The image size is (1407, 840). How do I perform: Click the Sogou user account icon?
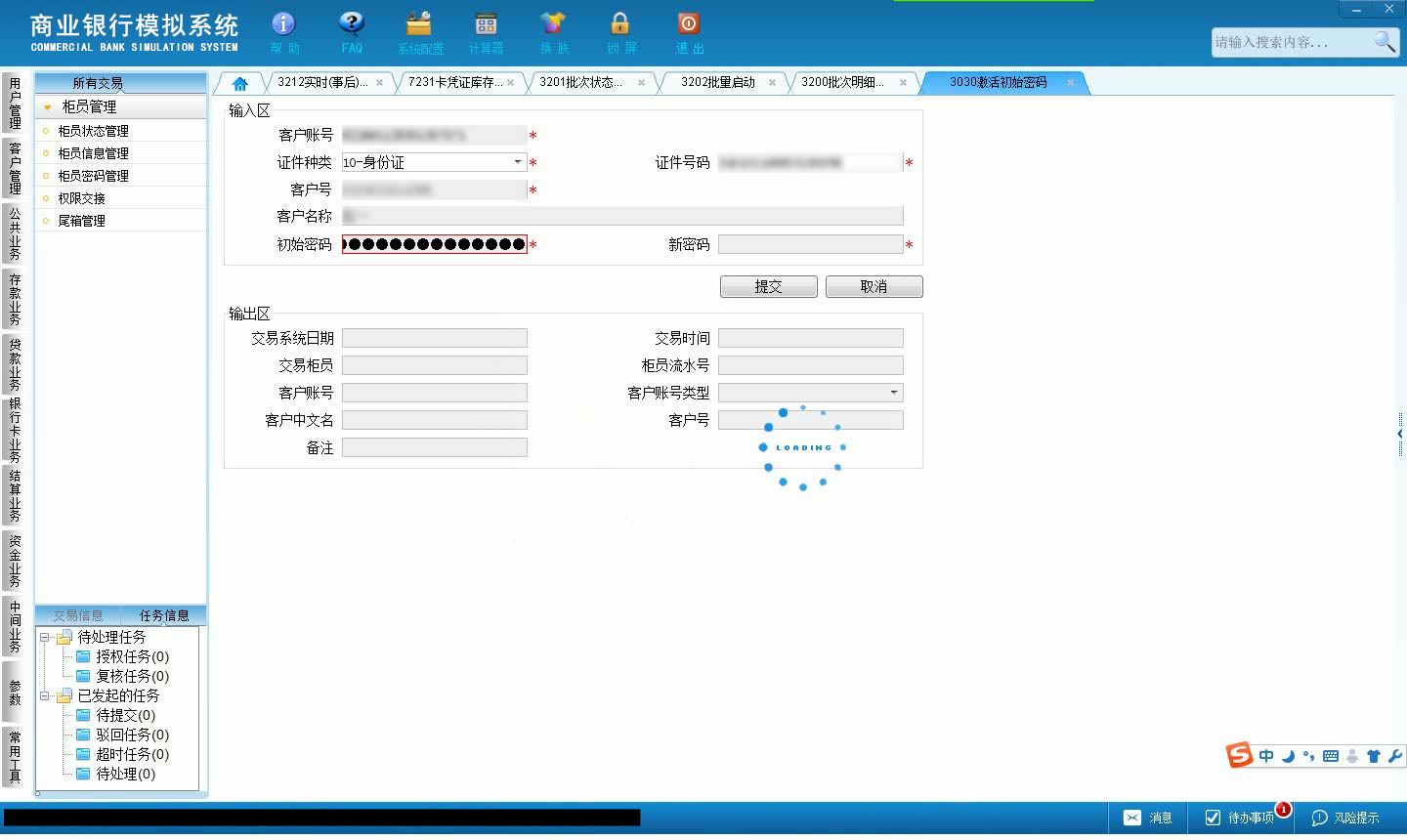[1352, 756]
